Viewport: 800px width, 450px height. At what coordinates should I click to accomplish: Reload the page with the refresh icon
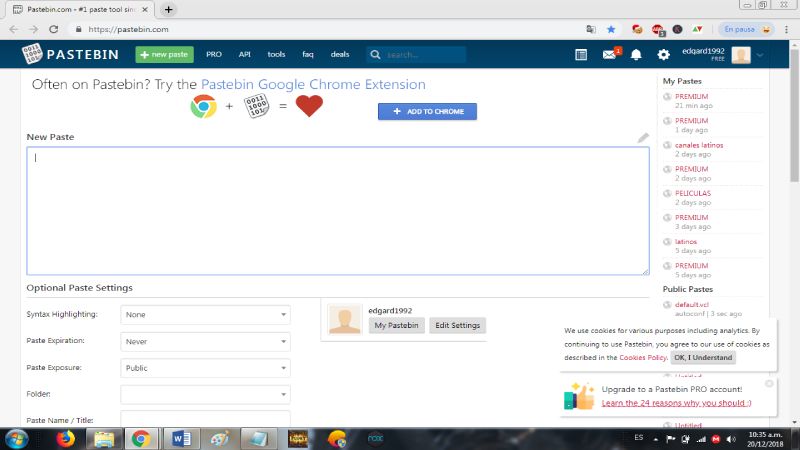(x=54, y=30)
